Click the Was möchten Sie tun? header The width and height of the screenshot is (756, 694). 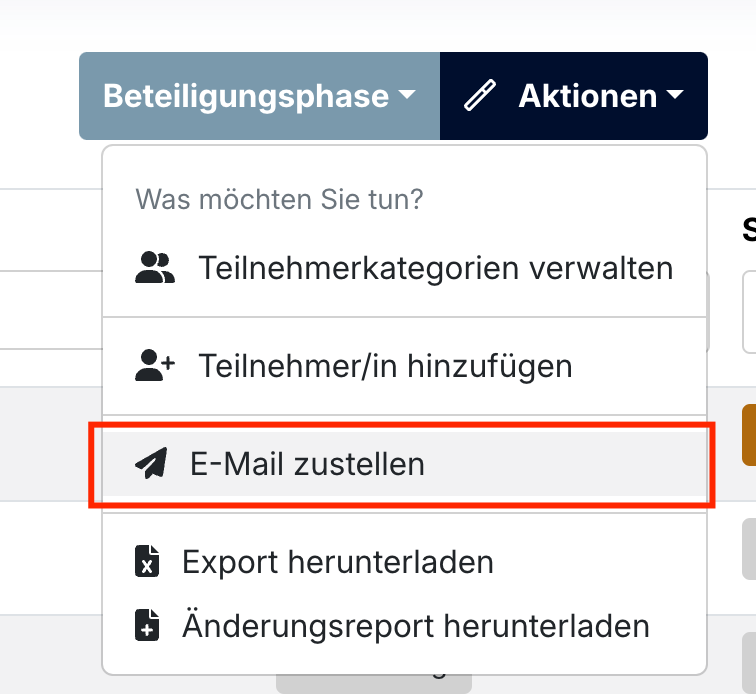coord(279,199)
